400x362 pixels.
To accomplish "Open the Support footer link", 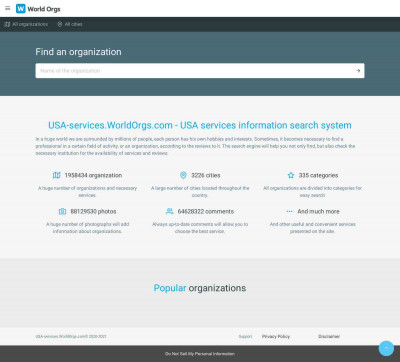I will (245, 336).
